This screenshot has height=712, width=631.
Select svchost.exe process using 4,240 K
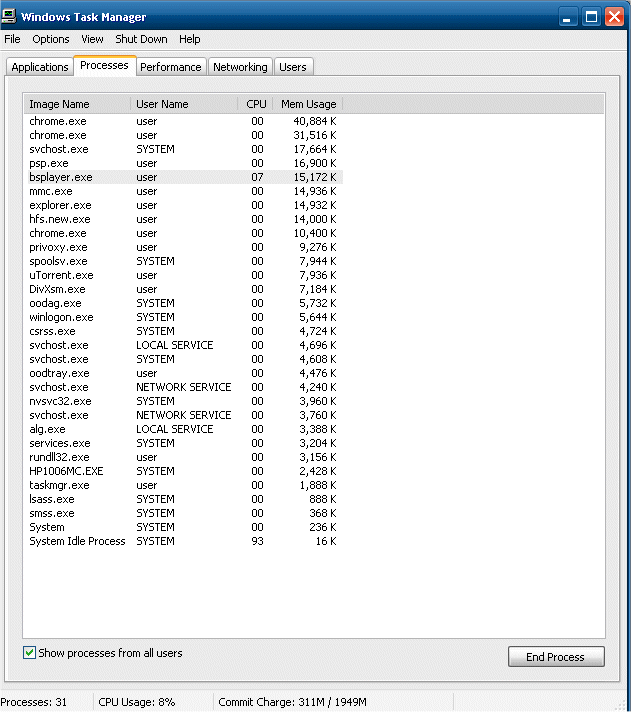point(183,387)
